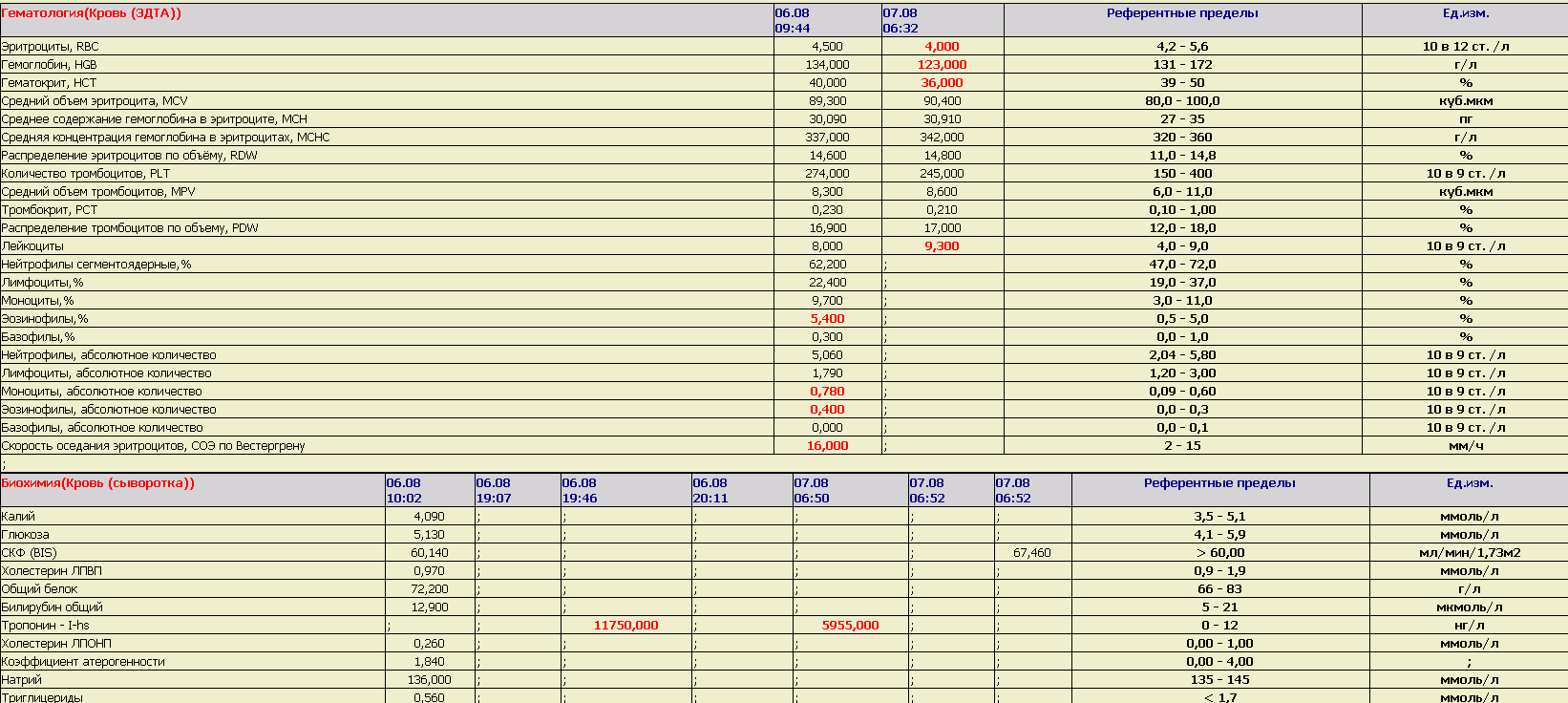Screen dimensions: 1568x703
Task: Click the red hemoglobin value 123,000
Action: click(x=942, y=65)
